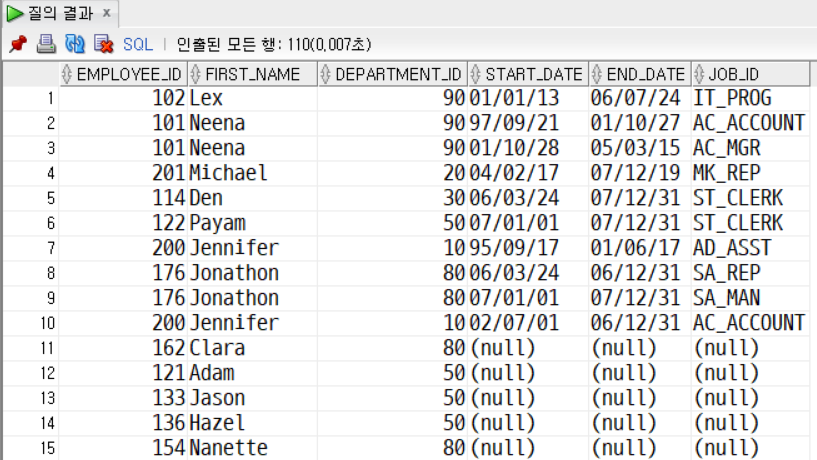Click employee ID 114 cell
The height and width of the screenshot is (460, 817).
123,198
